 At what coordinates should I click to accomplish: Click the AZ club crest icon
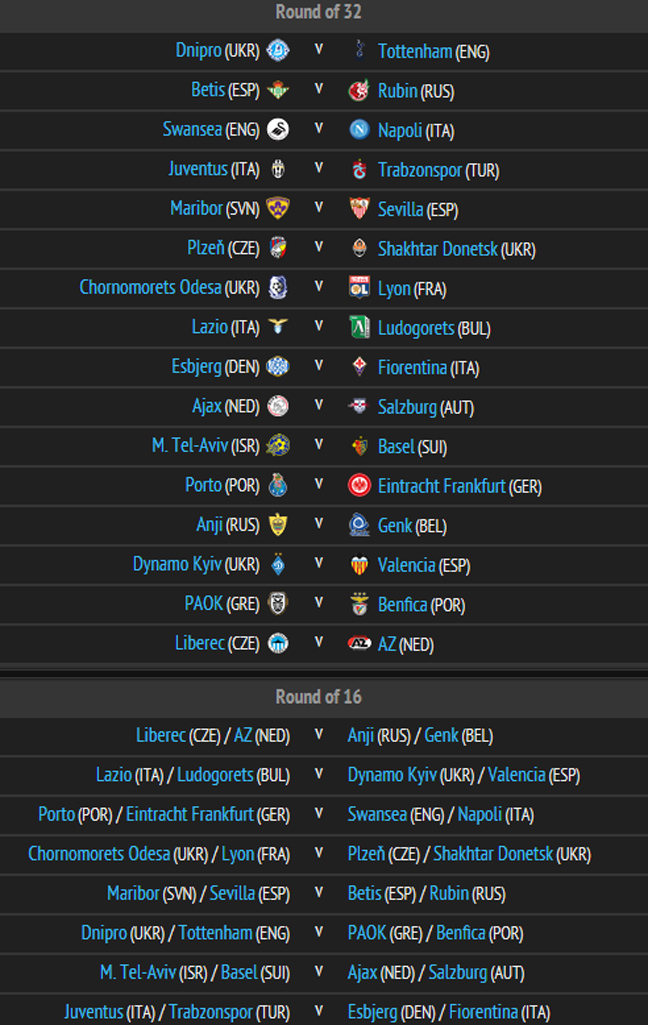pyautogui.click(x=359, y=643)
